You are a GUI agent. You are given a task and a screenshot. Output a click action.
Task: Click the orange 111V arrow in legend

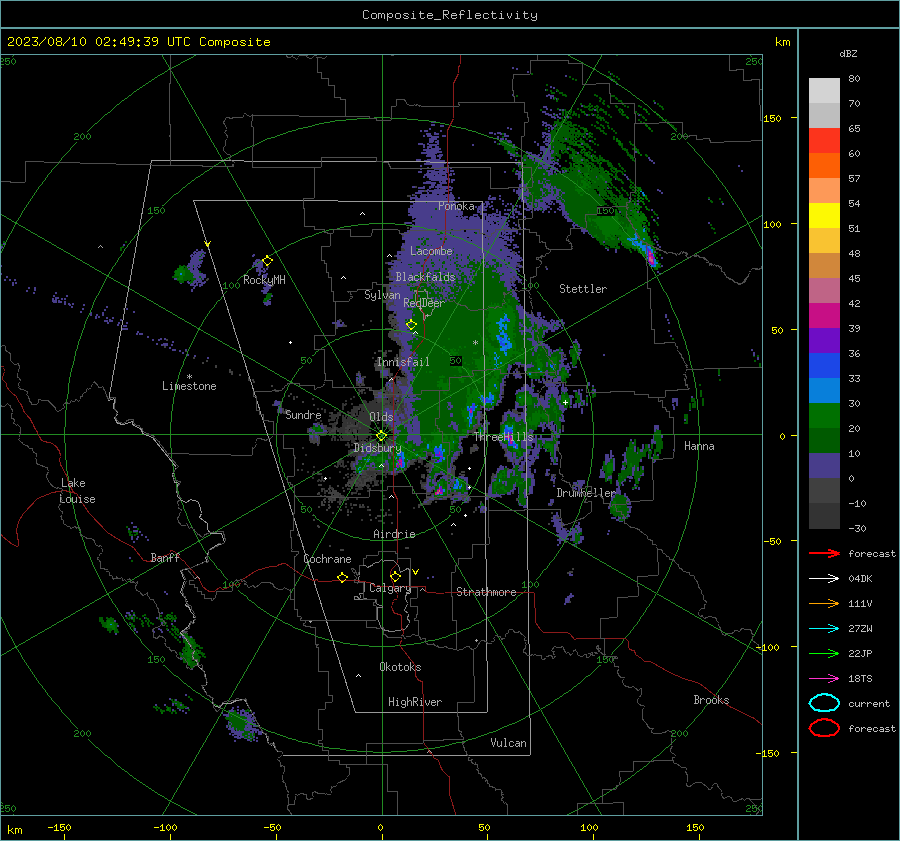point(824,603)
